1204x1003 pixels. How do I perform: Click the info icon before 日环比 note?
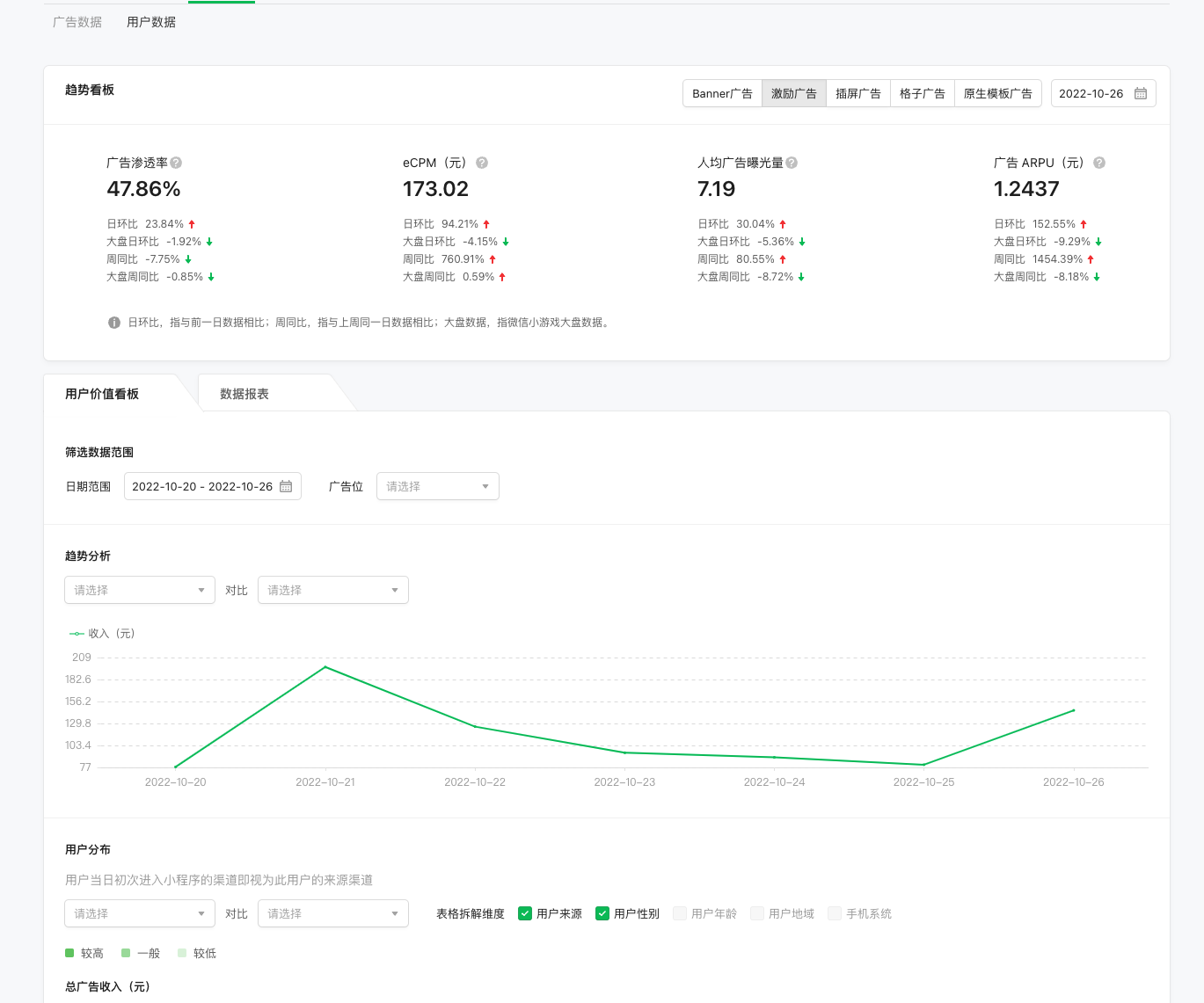pos(114,323)
